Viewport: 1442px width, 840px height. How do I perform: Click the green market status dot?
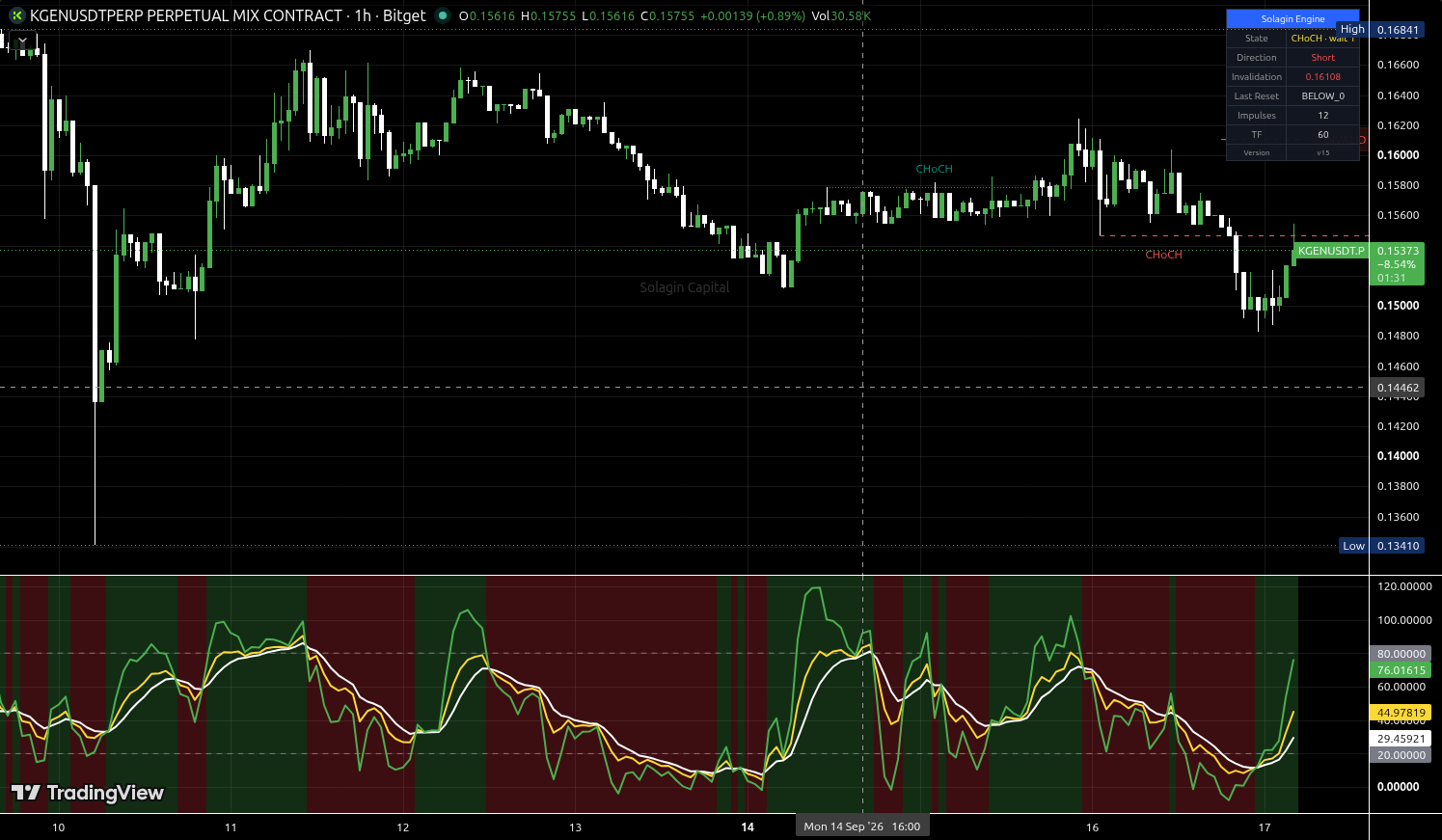443,15
